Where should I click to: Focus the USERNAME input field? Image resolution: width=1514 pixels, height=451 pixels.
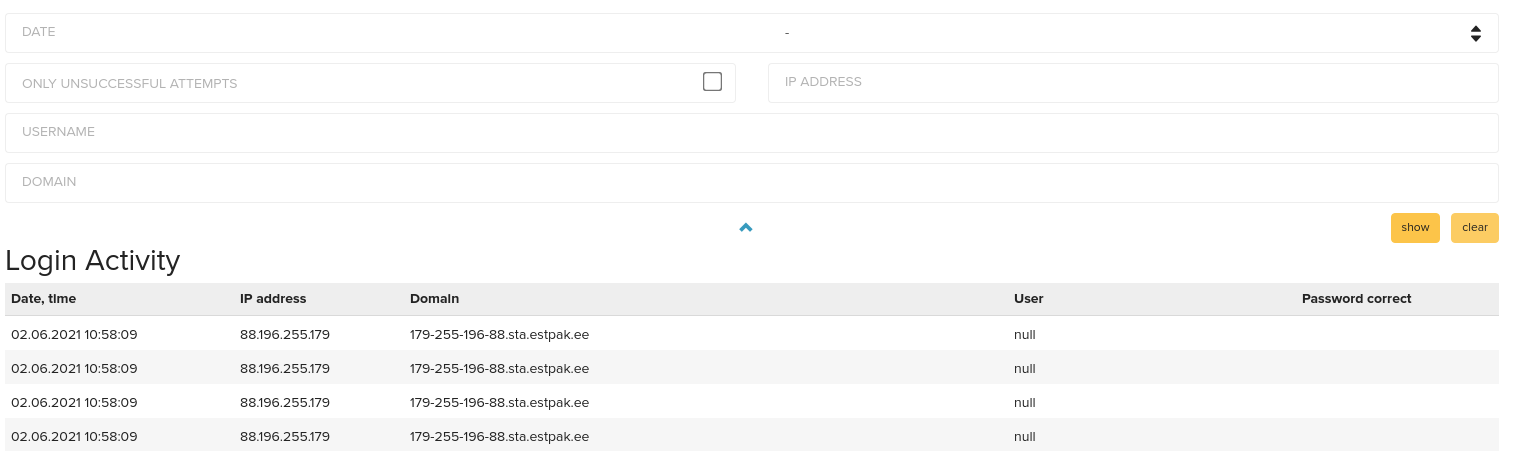point(752,133)
